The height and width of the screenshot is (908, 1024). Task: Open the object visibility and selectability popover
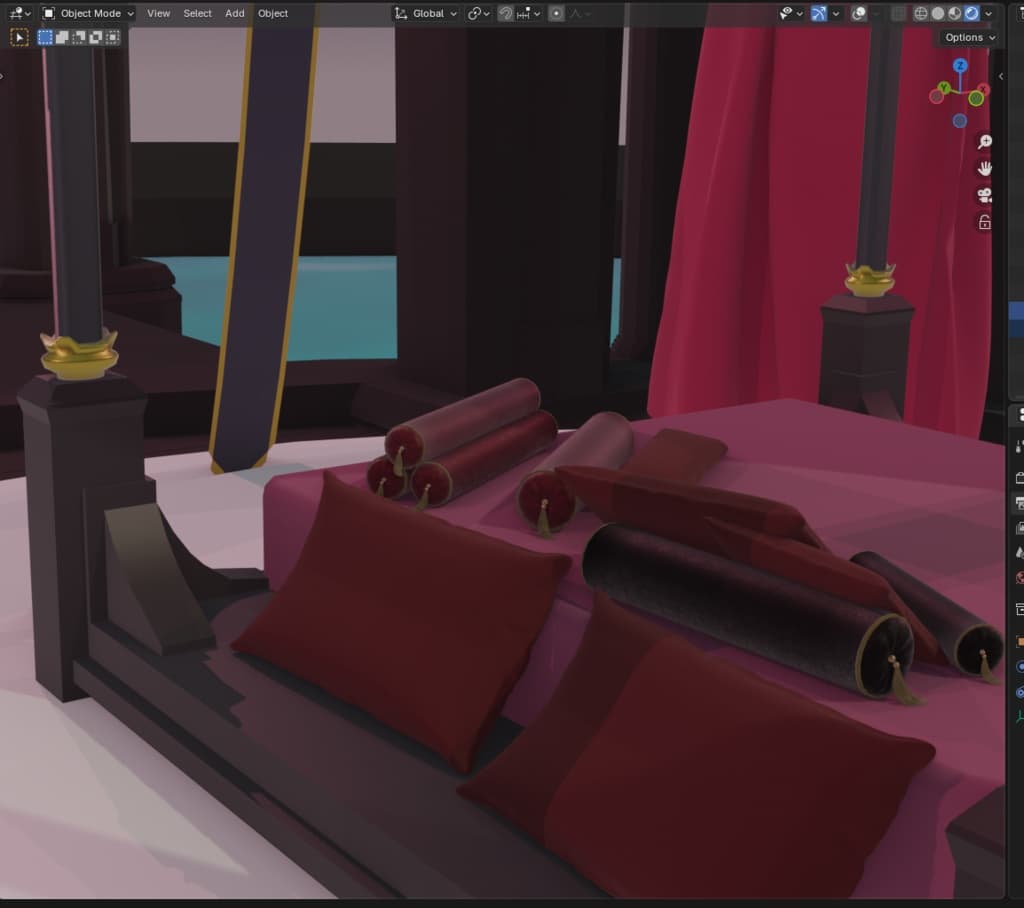(791, 13)
